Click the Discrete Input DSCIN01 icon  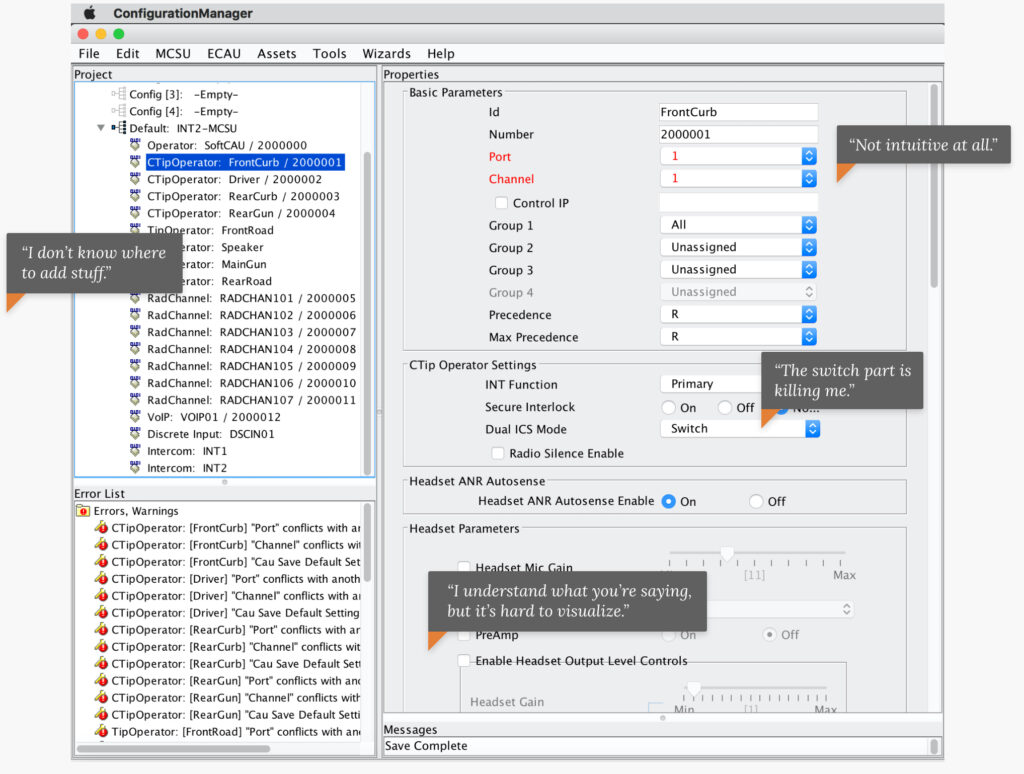(x=135, y=434)
